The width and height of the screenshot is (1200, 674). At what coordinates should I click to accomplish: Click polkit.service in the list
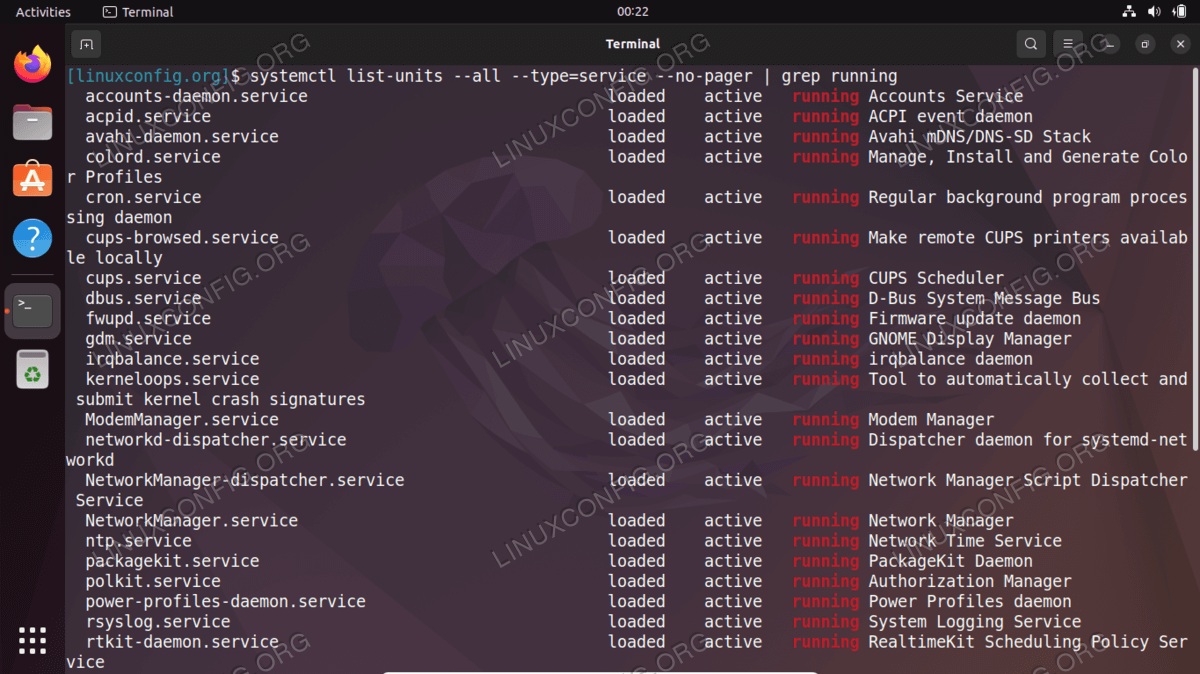point(153,581)
